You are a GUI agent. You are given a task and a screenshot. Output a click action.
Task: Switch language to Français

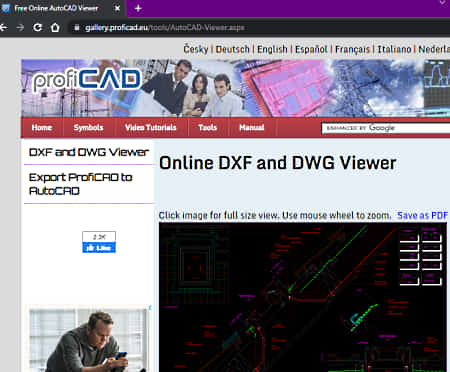[352, 49]
